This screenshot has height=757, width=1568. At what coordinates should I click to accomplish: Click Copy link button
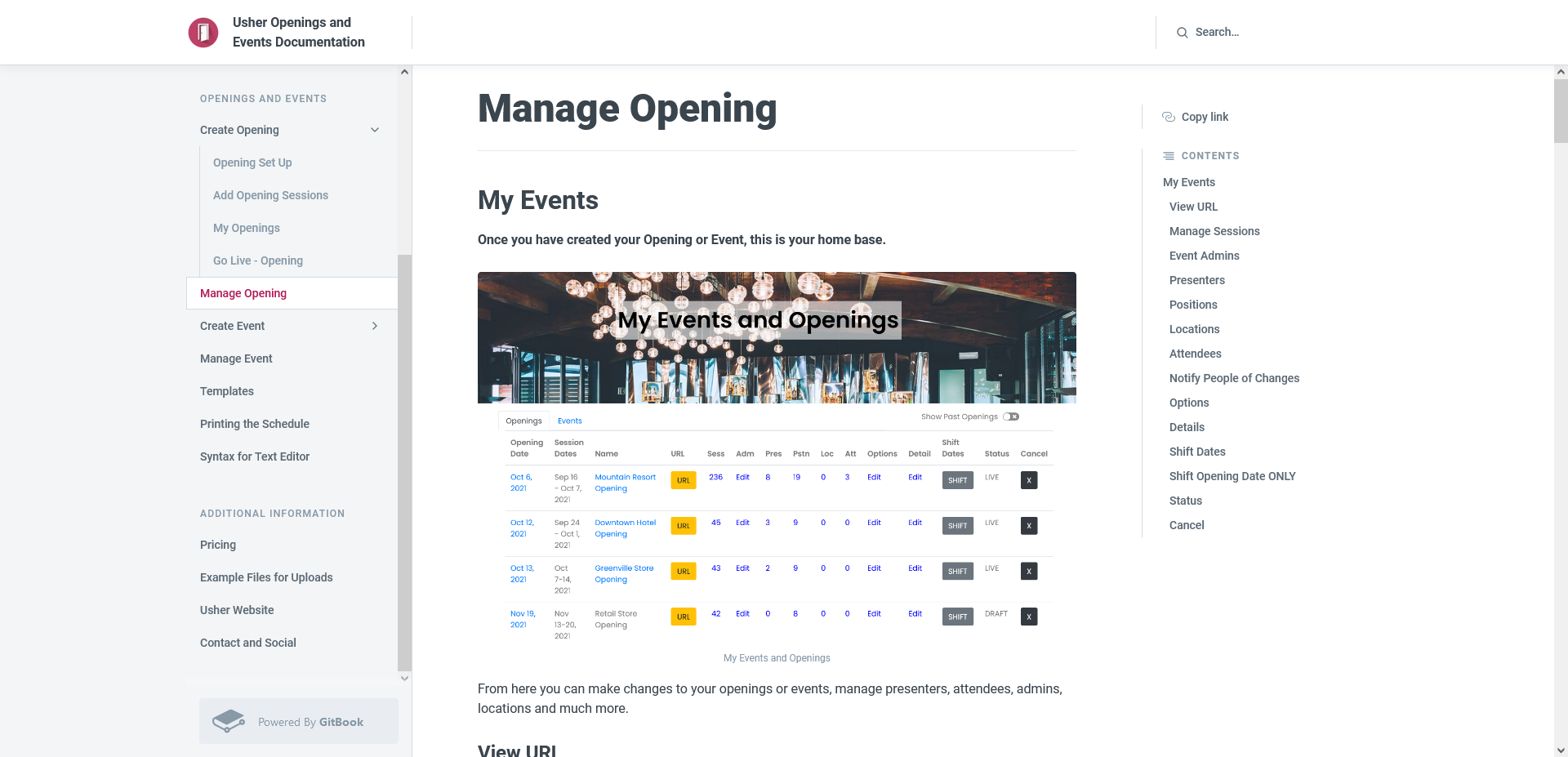[1196, 117]
